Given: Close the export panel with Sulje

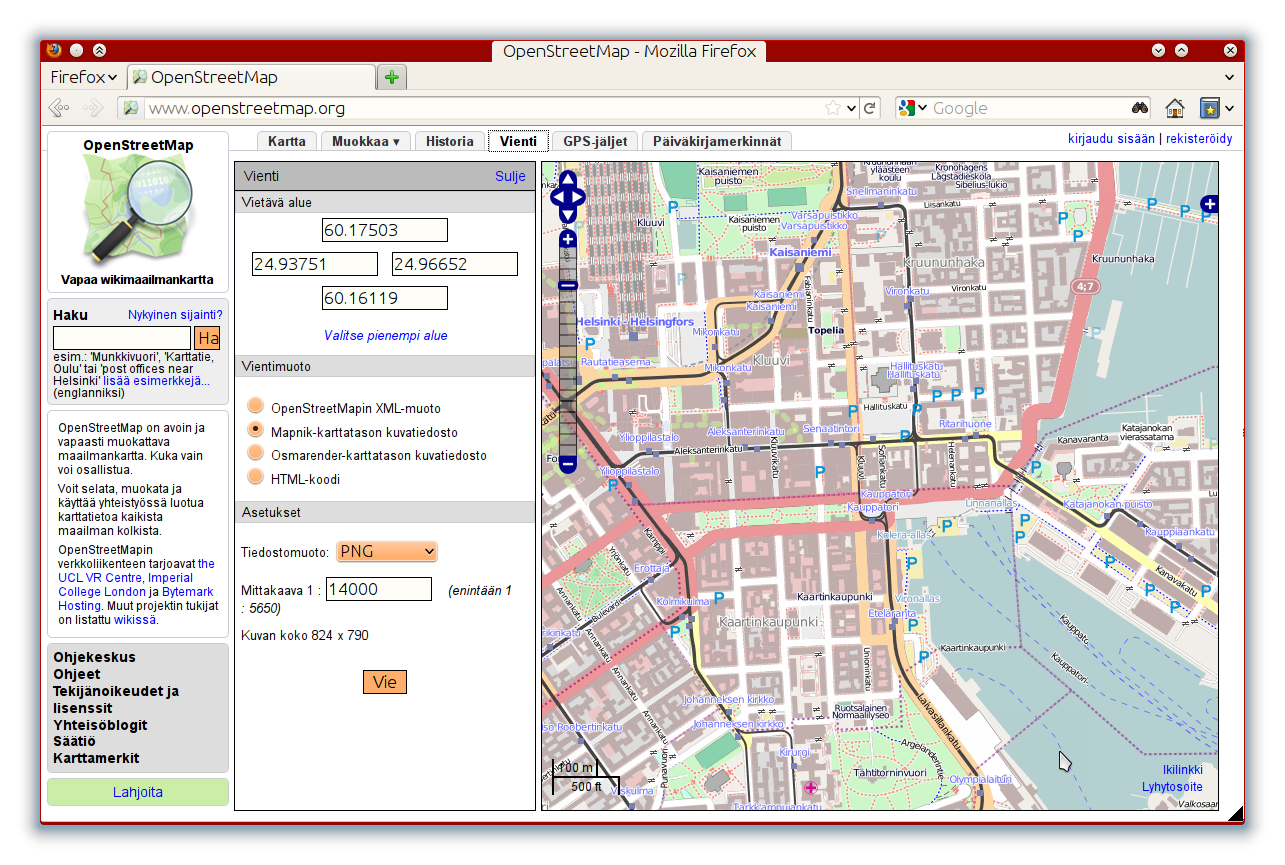Looking at the screenshot, I should 510,176.
